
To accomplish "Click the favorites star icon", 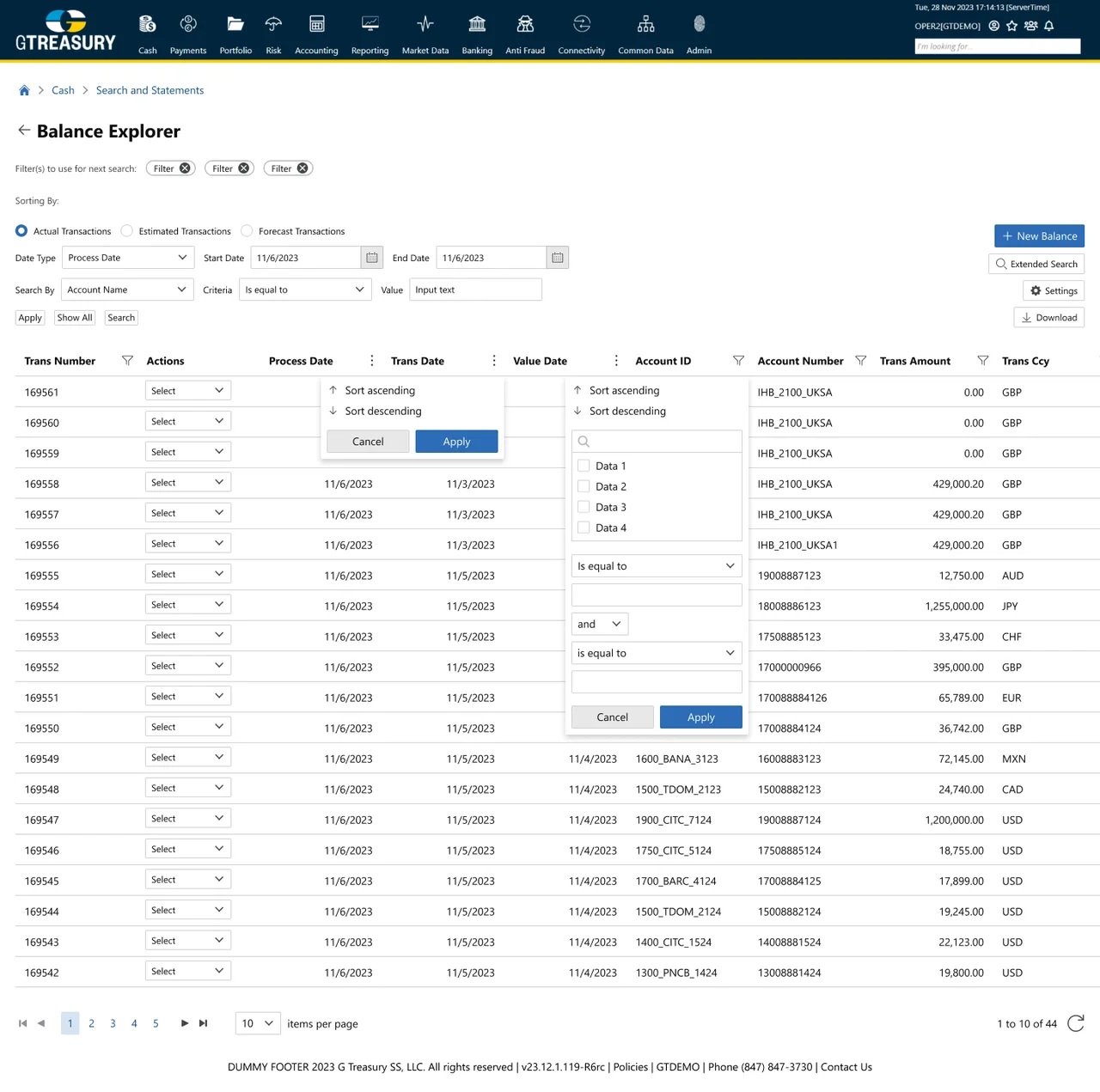I will pos(1011,26).
